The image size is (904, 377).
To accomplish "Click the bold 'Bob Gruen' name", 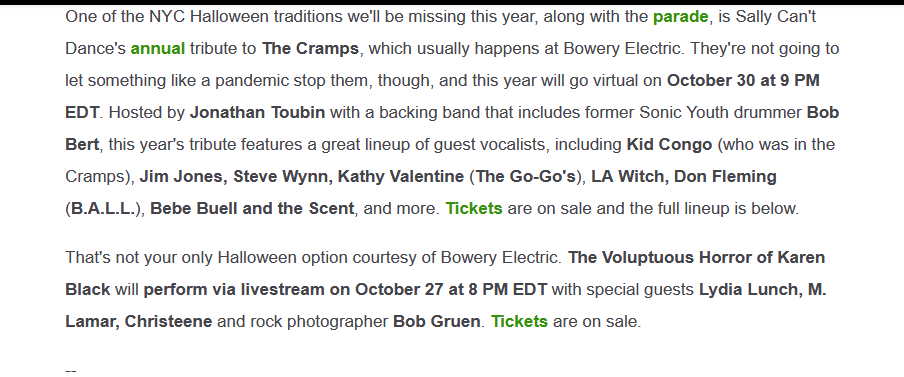I will [x=436, y=321].
